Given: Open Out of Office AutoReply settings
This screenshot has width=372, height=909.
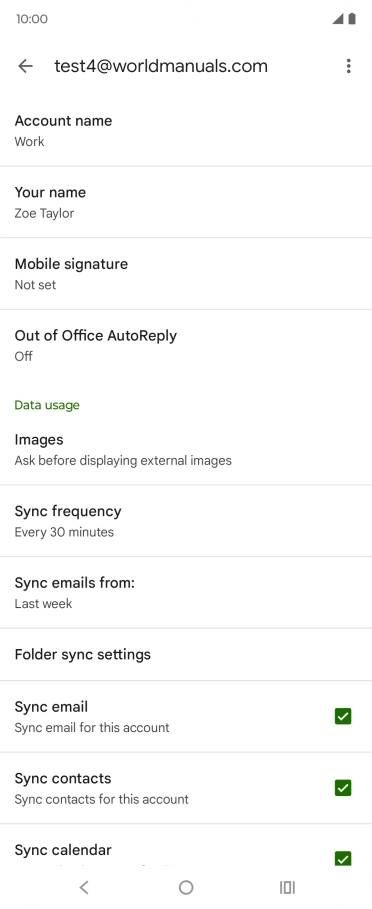Looking at the screenshot, I should click(x=186, y=345).
